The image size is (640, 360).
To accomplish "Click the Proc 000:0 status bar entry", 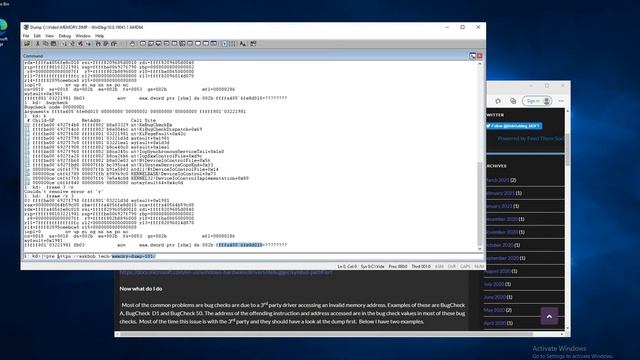I will [x=398, y=267].
